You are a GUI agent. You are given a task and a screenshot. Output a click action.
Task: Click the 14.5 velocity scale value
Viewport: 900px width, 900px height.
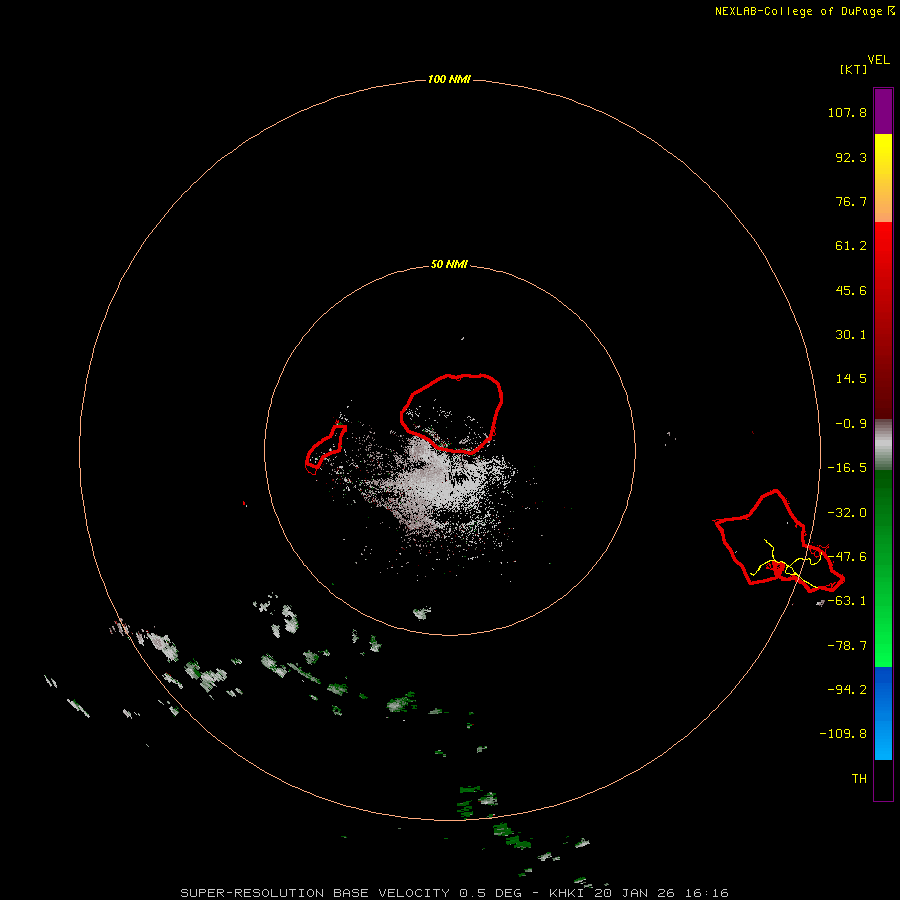(851, 379)
